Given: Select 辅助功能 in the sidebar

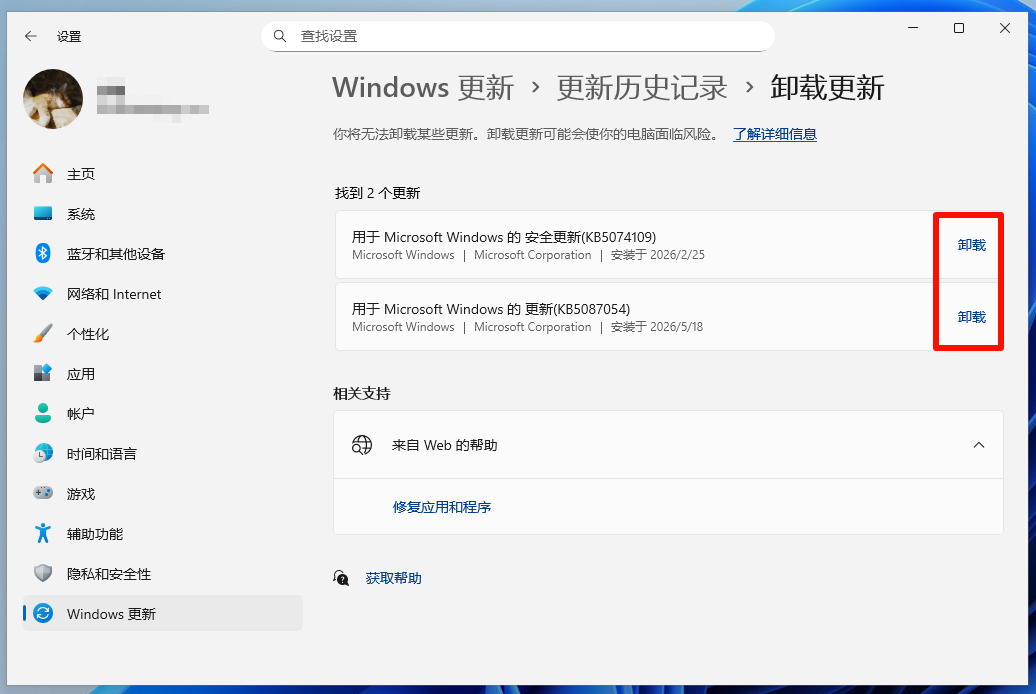Looking at the screenshot, I should [163, 533].
